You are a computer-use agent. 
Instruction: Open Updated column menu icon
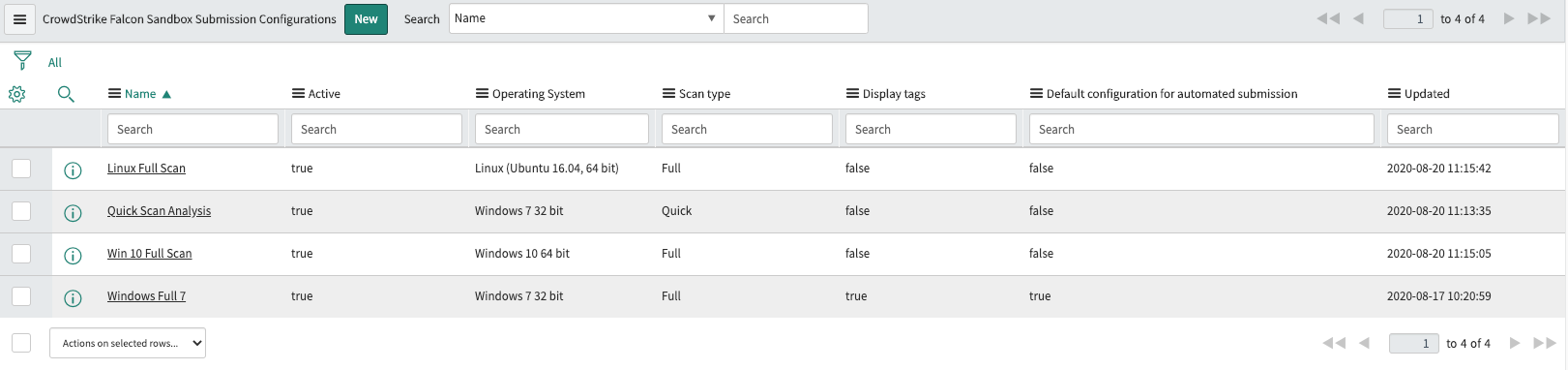pyautogui.click(x=1394, y=94)
